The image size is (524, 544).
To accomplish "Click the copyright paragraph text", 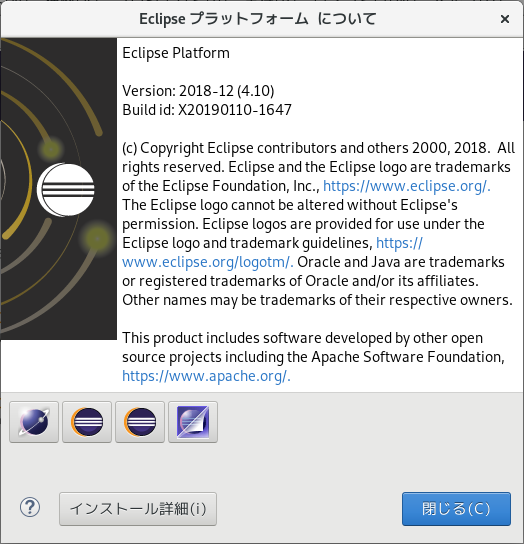I will point(318,224).
